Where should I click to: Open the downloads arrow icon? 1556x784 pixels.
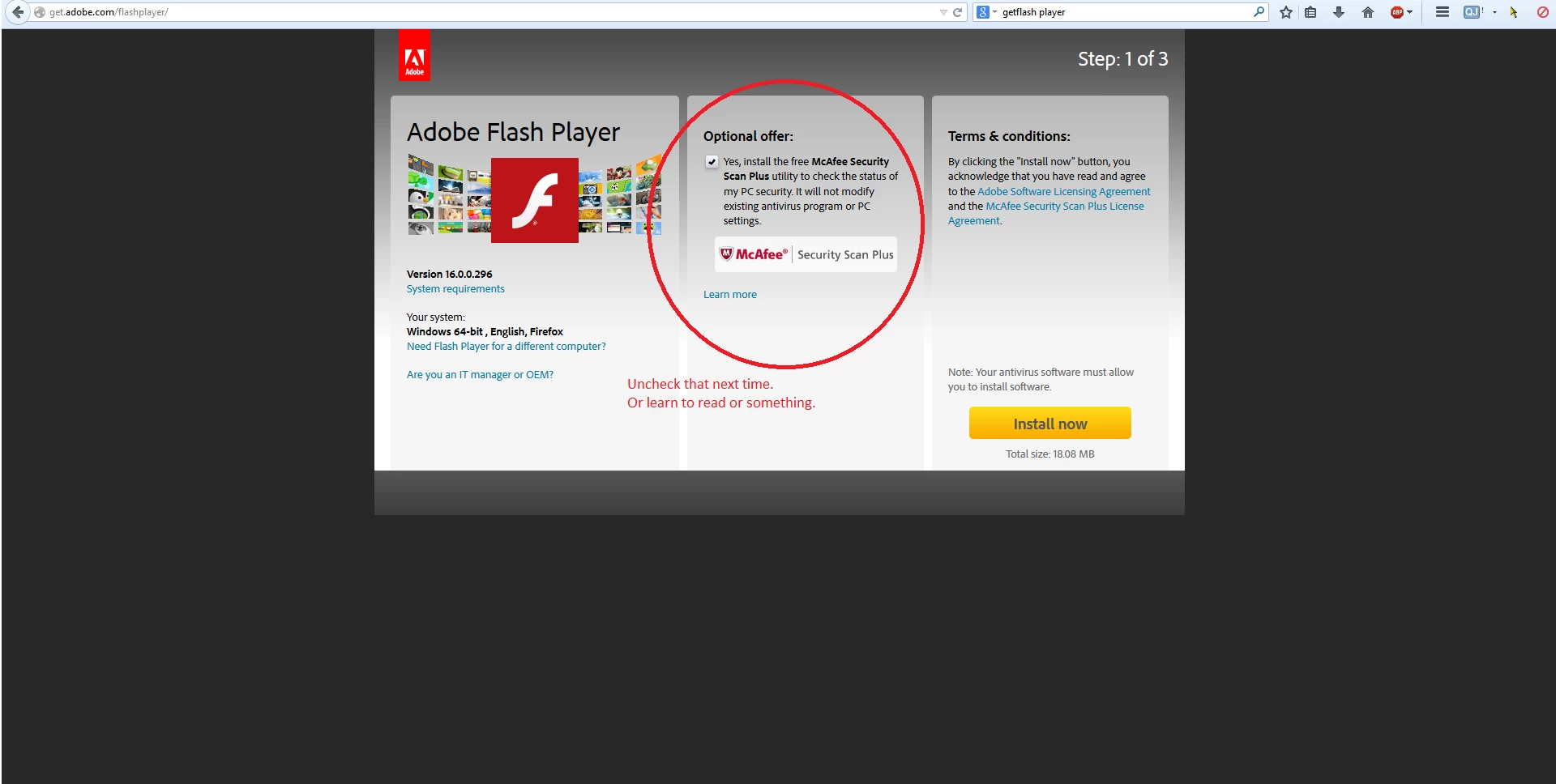click(1339, 12)
